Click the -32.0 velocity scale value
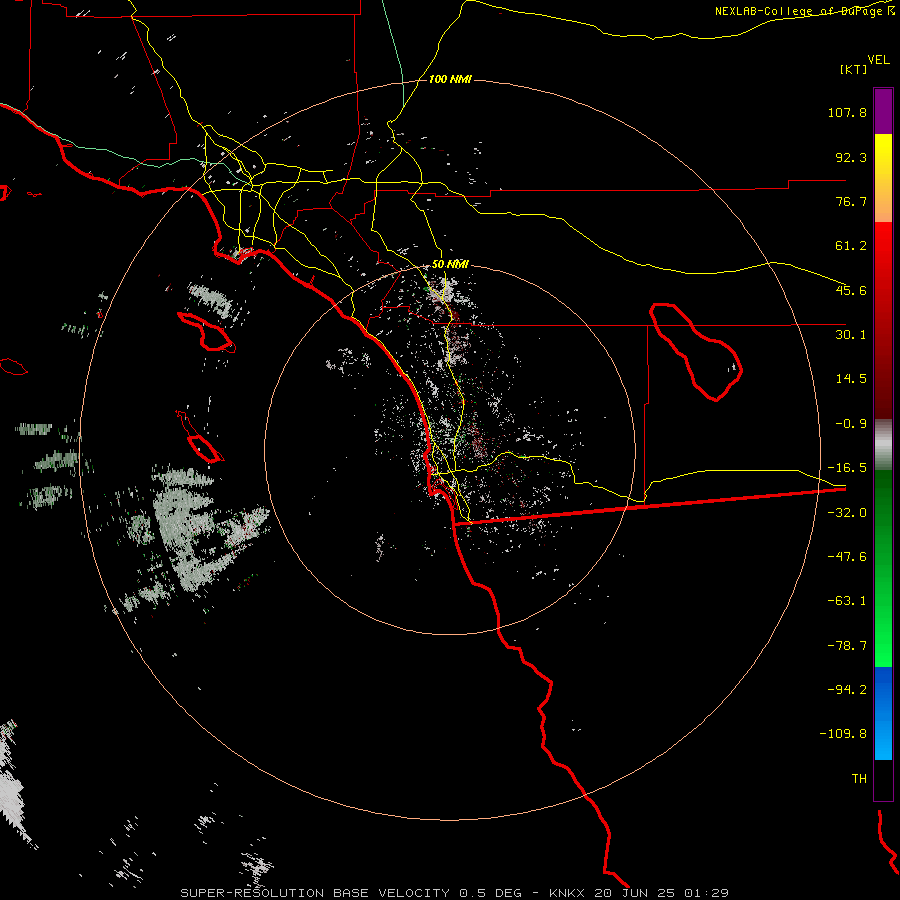The image size is (900, 900). 847,513
